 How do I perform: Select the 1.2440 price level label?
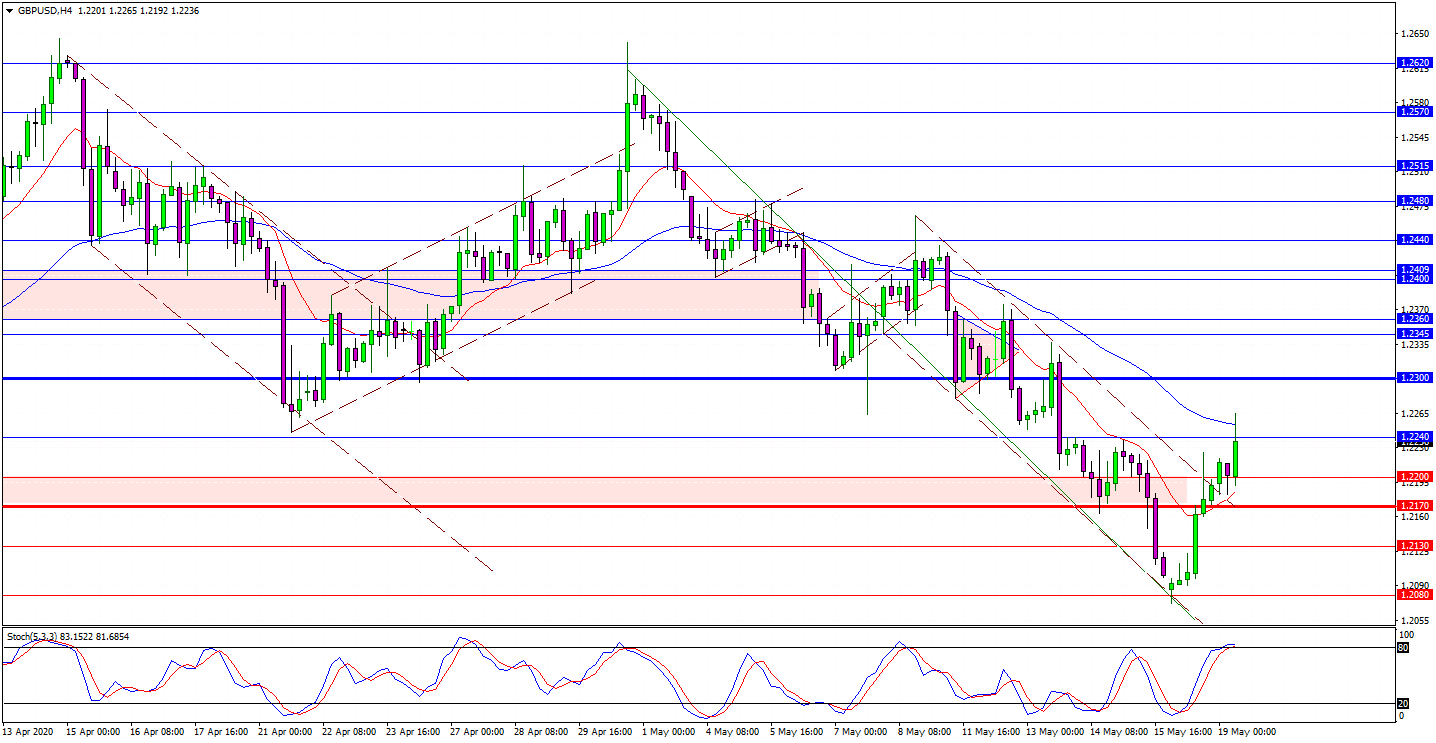1414,240
